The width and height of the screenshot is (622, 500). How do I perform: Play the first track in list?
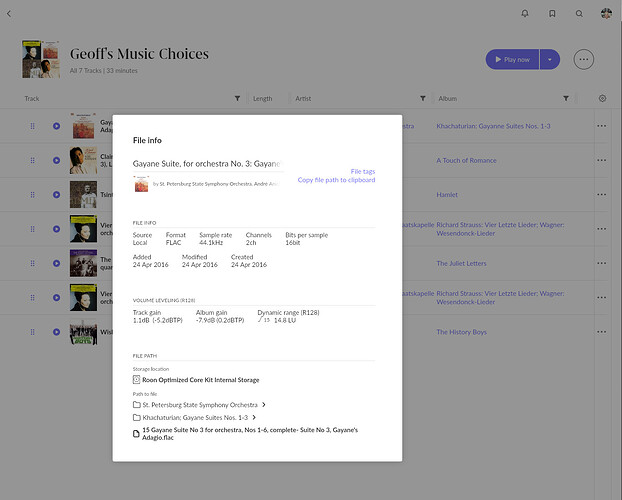pos(56,126)
